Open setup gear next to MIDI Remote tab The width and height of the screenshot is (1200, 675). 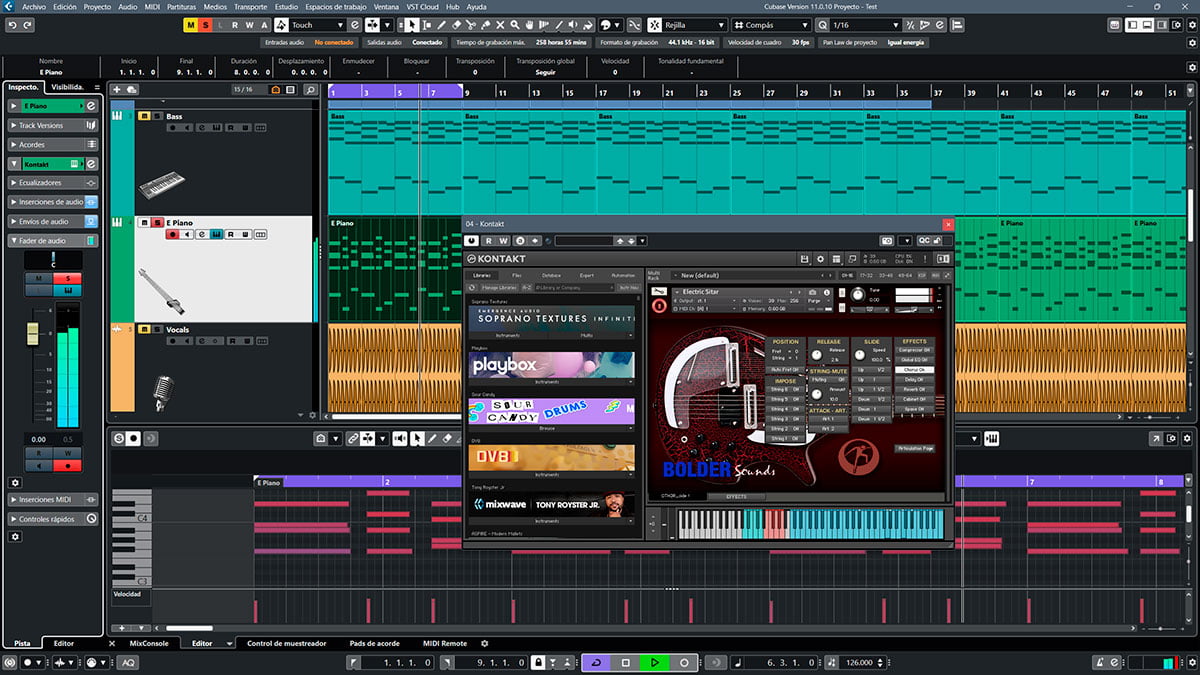click(485, 644)
